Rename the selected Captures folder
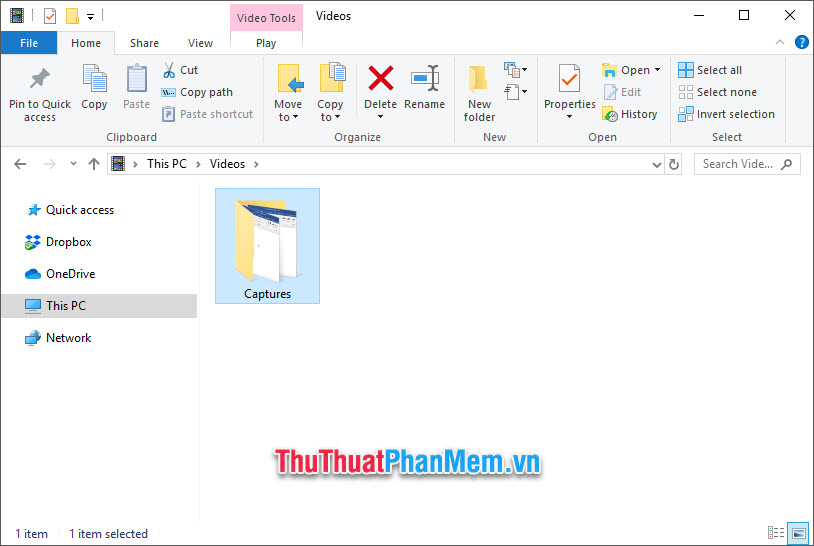 coord(425,87)
